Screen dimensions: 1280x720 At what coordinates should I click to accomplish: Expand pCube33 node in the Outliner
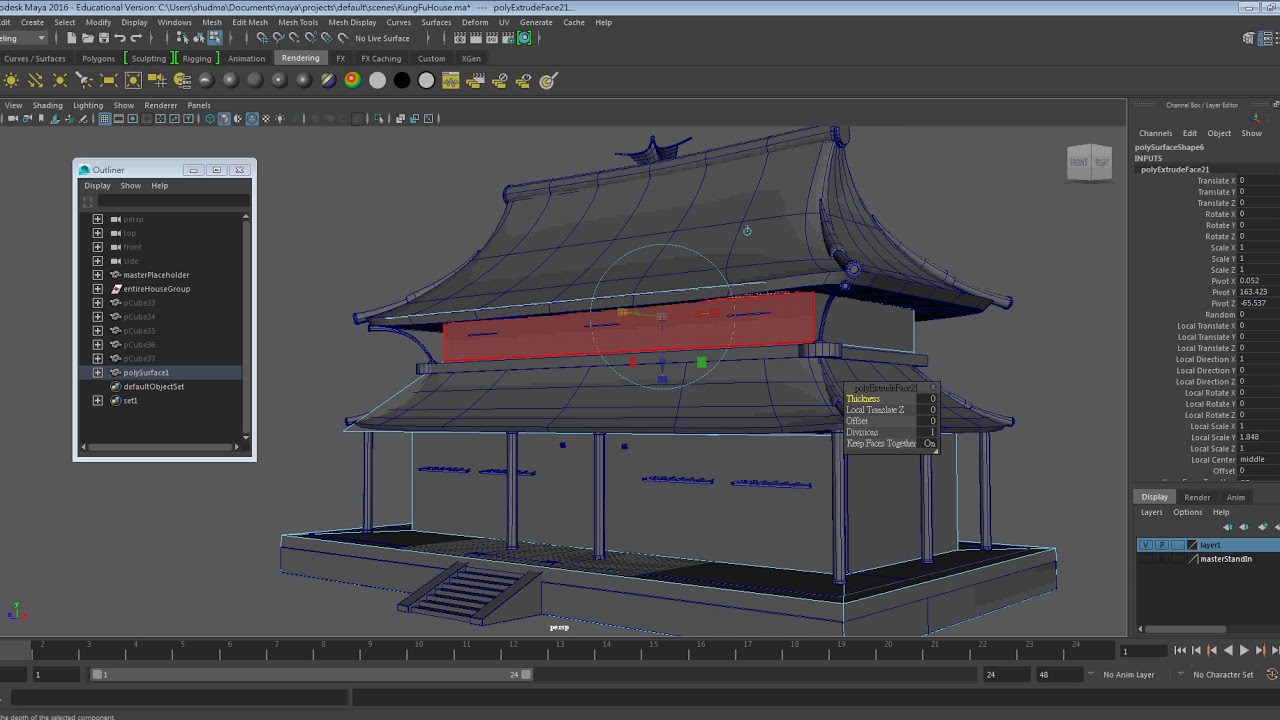[x=97, y=302]
